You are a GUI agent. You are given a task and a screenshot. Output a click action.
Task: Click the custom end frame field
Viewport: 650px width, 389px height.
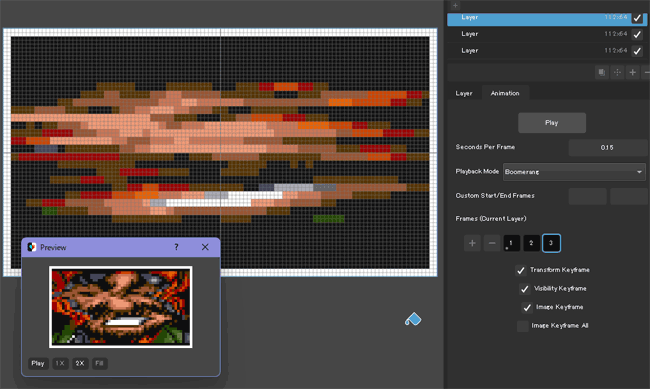[628, 196]
